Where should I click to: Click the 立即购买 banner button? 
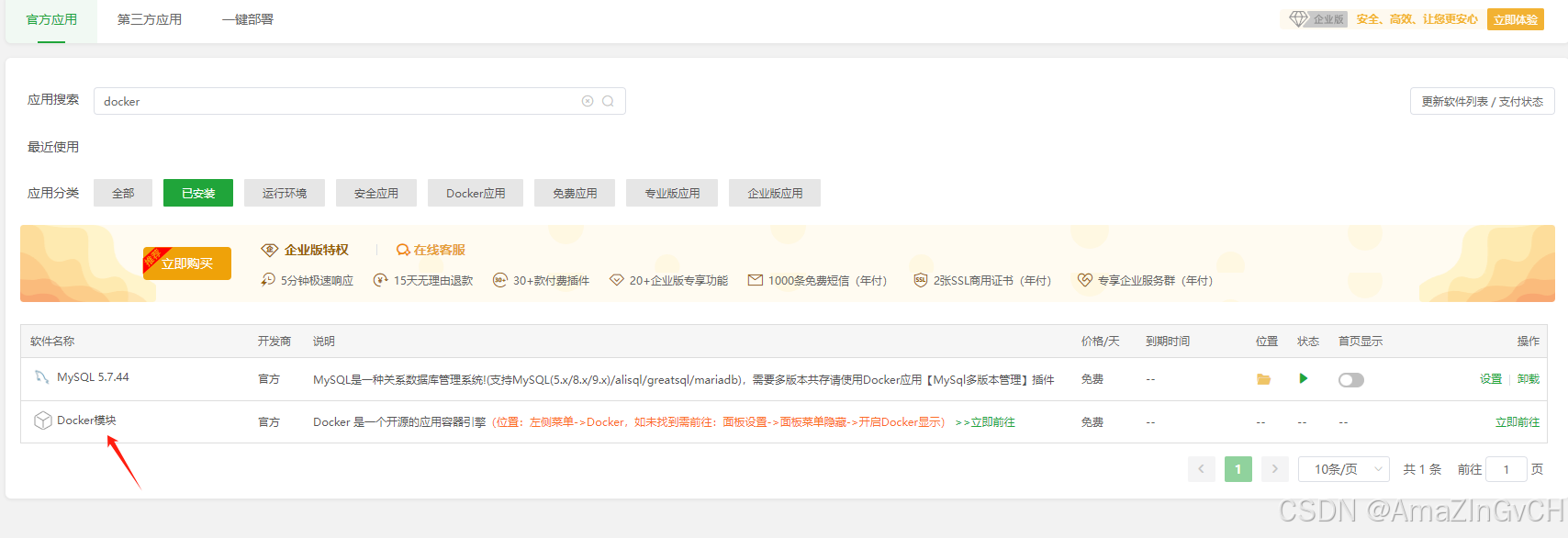(187, 263)
